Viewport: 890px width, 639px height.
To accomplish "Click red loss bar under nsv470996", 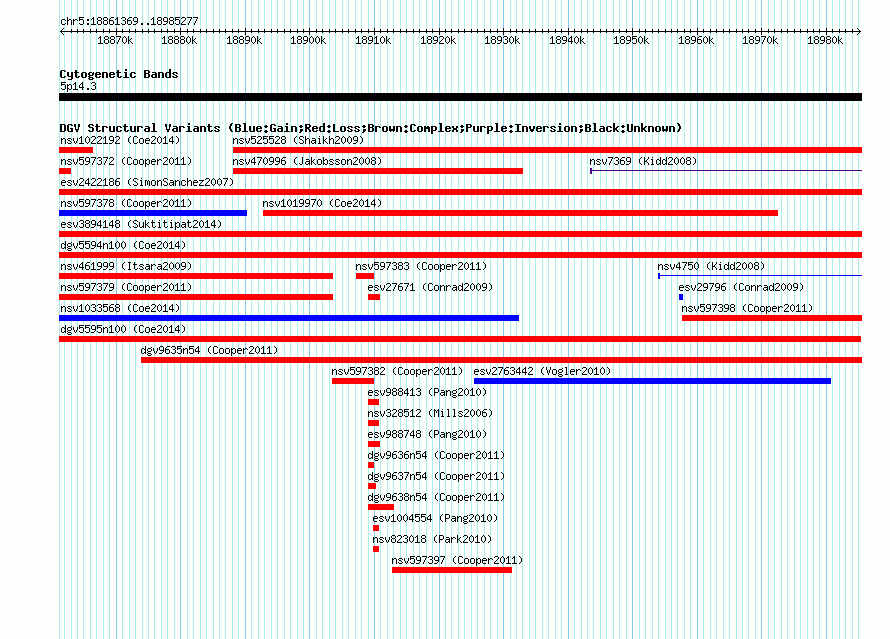I will [378, 171].
